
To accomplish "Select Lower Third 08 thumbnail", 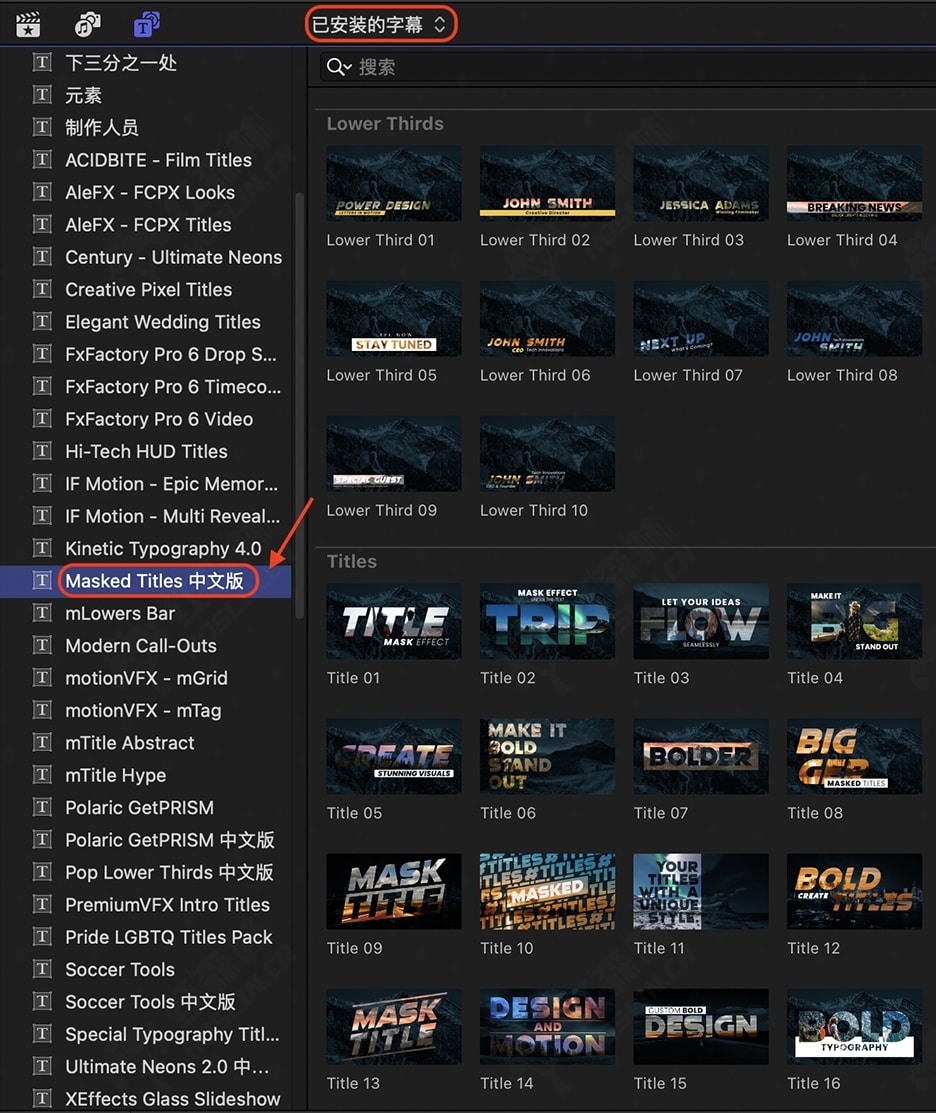I will (854, 318).
